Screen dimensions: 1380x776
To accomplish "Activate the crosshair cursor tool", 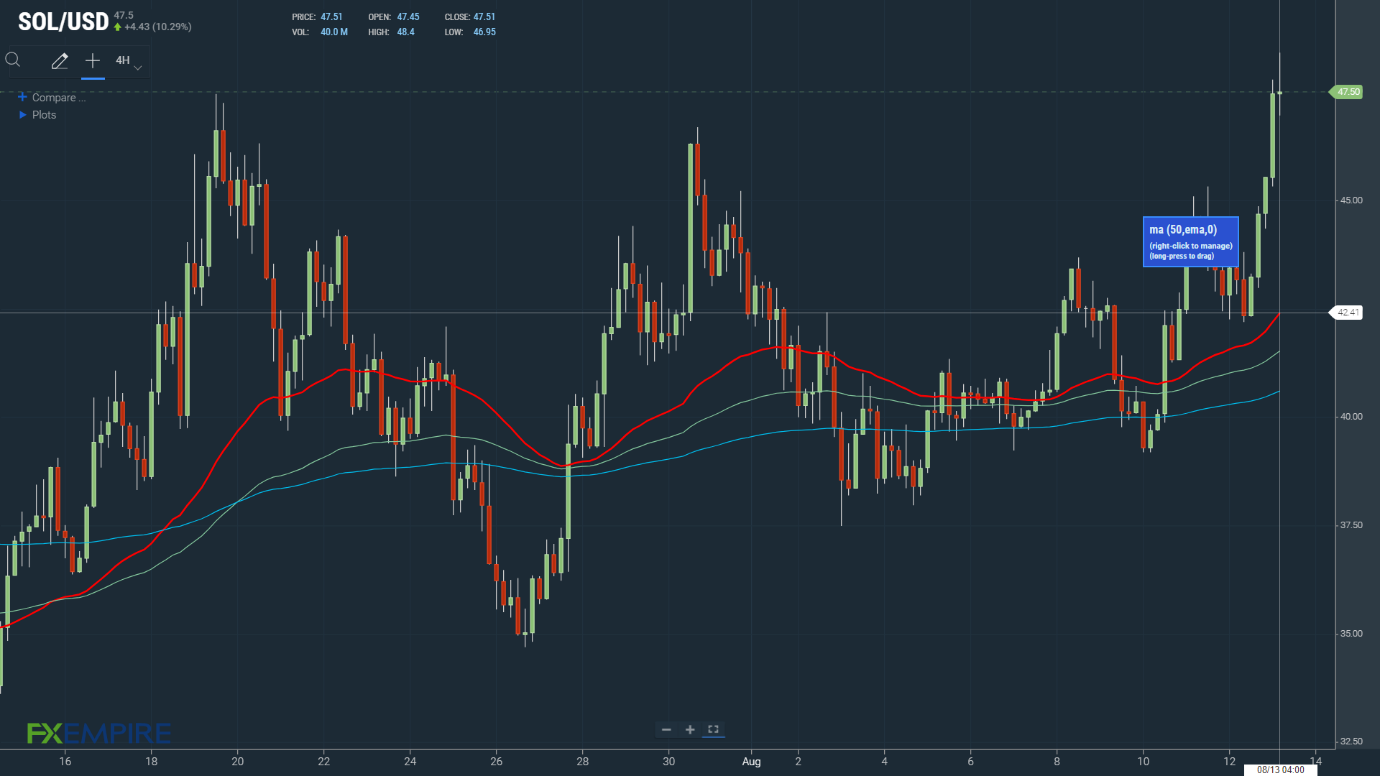I will click(x=93, y=61).
